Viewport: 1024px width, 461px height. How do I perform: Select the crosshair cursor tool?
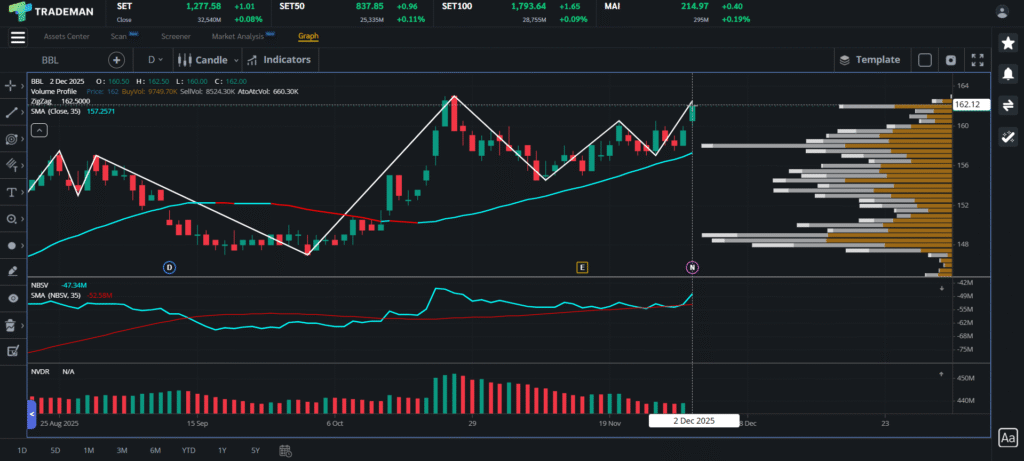tap(12, 86)
